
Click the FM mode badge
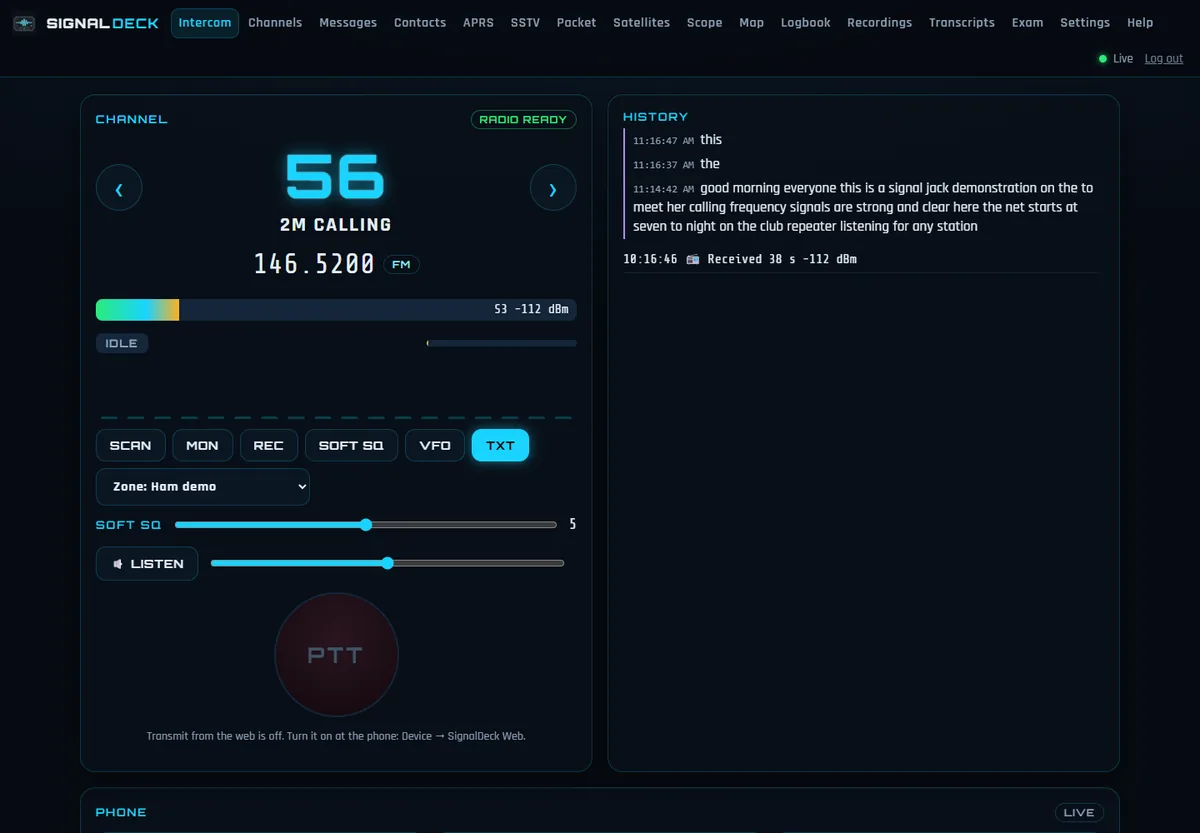pyautogui.click(x=401, y=265)
